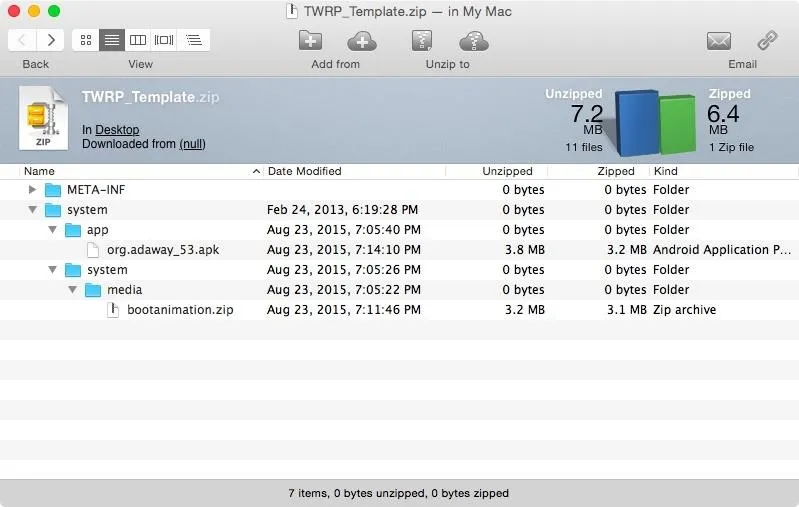Click the status bar item summary
The image size is (799, 507).
pos(398,493)
